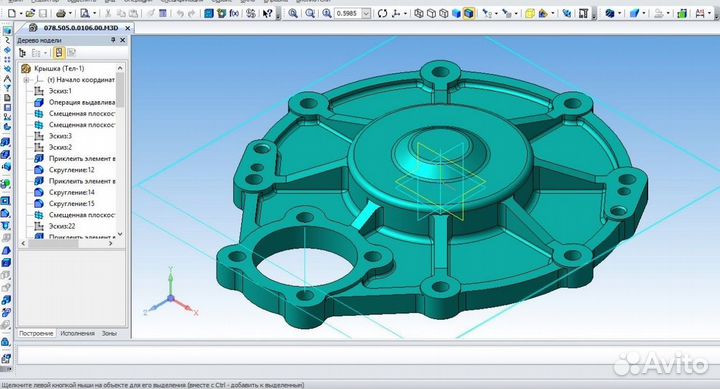This screenshot has width=720, height=389.
Task: Click the model tree vertical scrollbar
Action: [120, 151]
